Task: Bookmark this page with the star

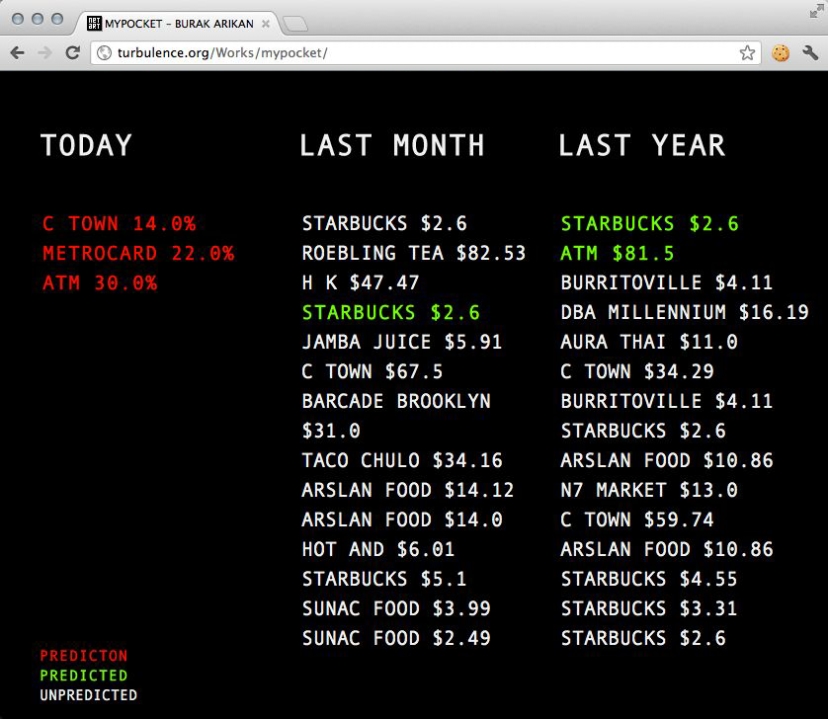Action: coord(747,53)
